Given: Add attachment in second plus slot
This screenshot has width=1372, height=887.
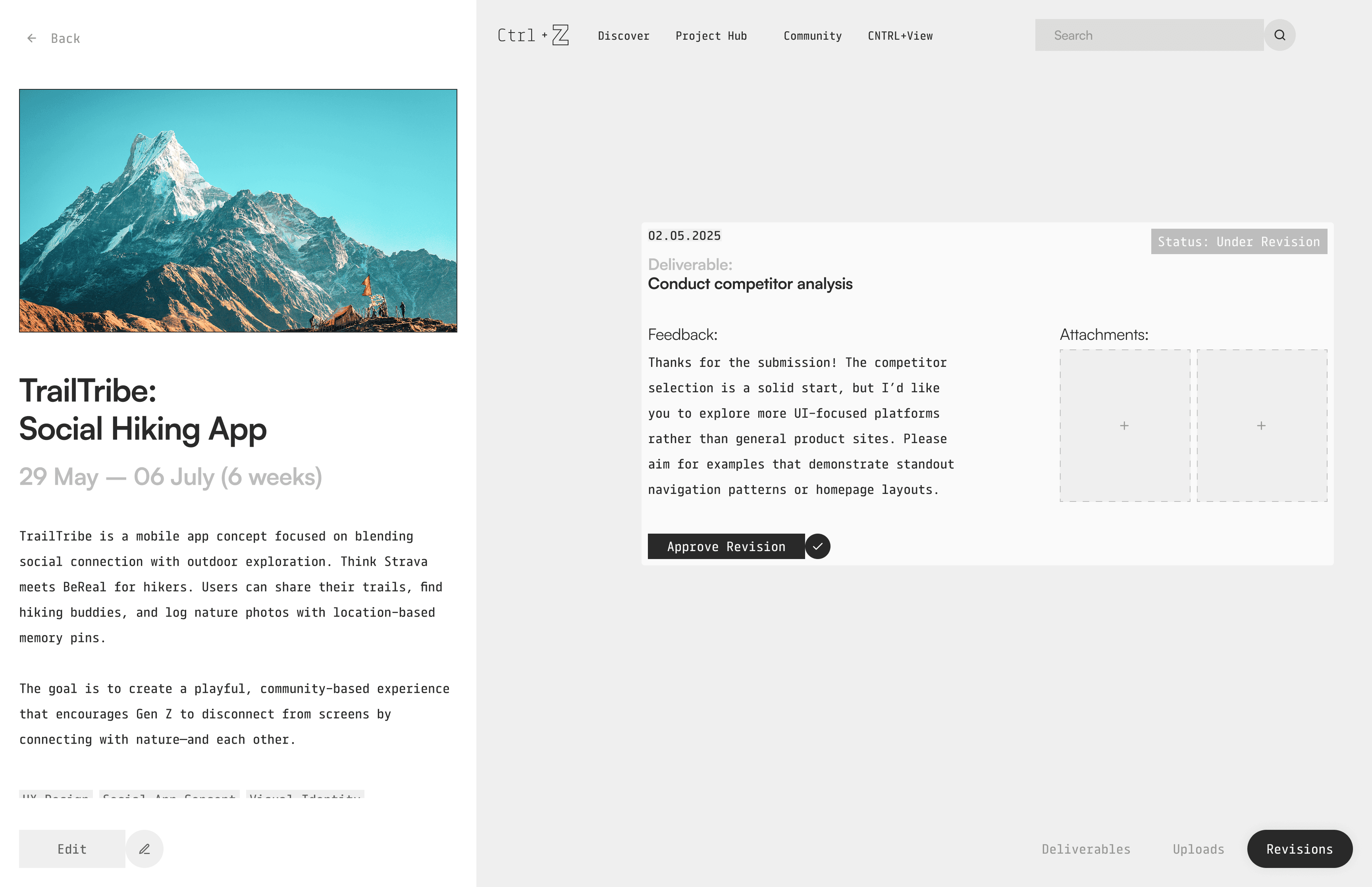Looking at the screenshot, I should pyautogui.click(x=1262, y=426).
